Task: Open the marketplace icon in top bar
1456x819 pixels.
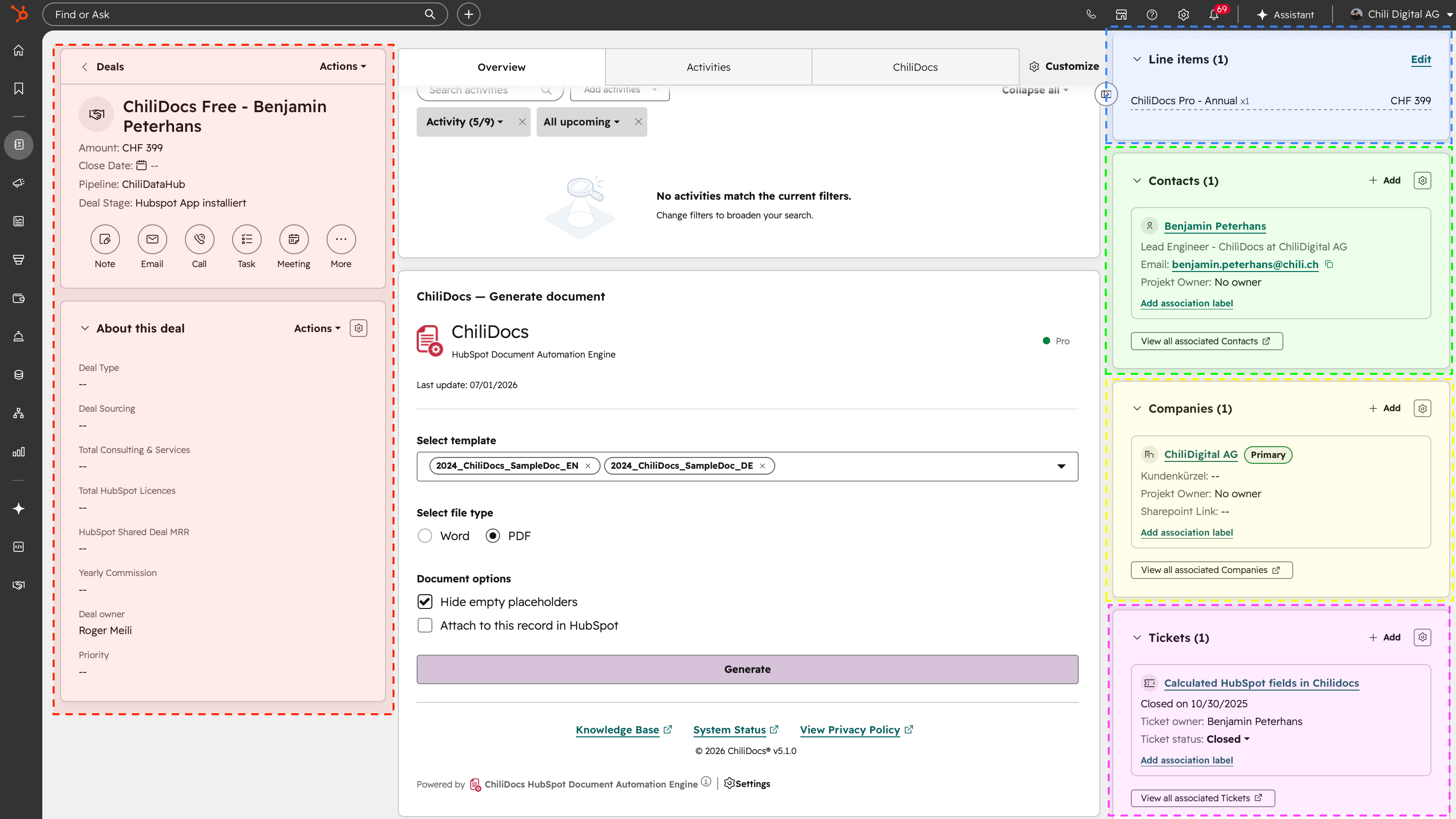Action: click(x=1122, y=15)
